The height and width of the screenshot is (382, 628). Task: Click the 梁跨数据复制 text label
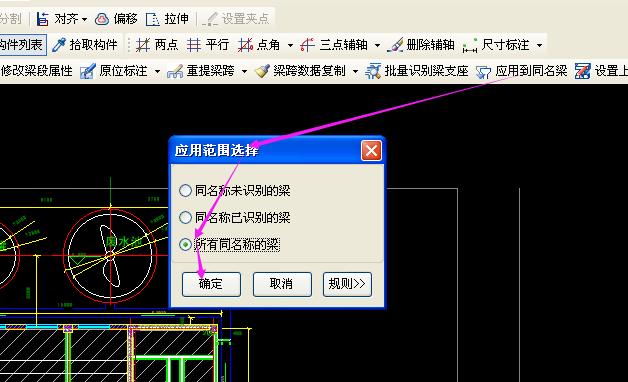point(309,71)
